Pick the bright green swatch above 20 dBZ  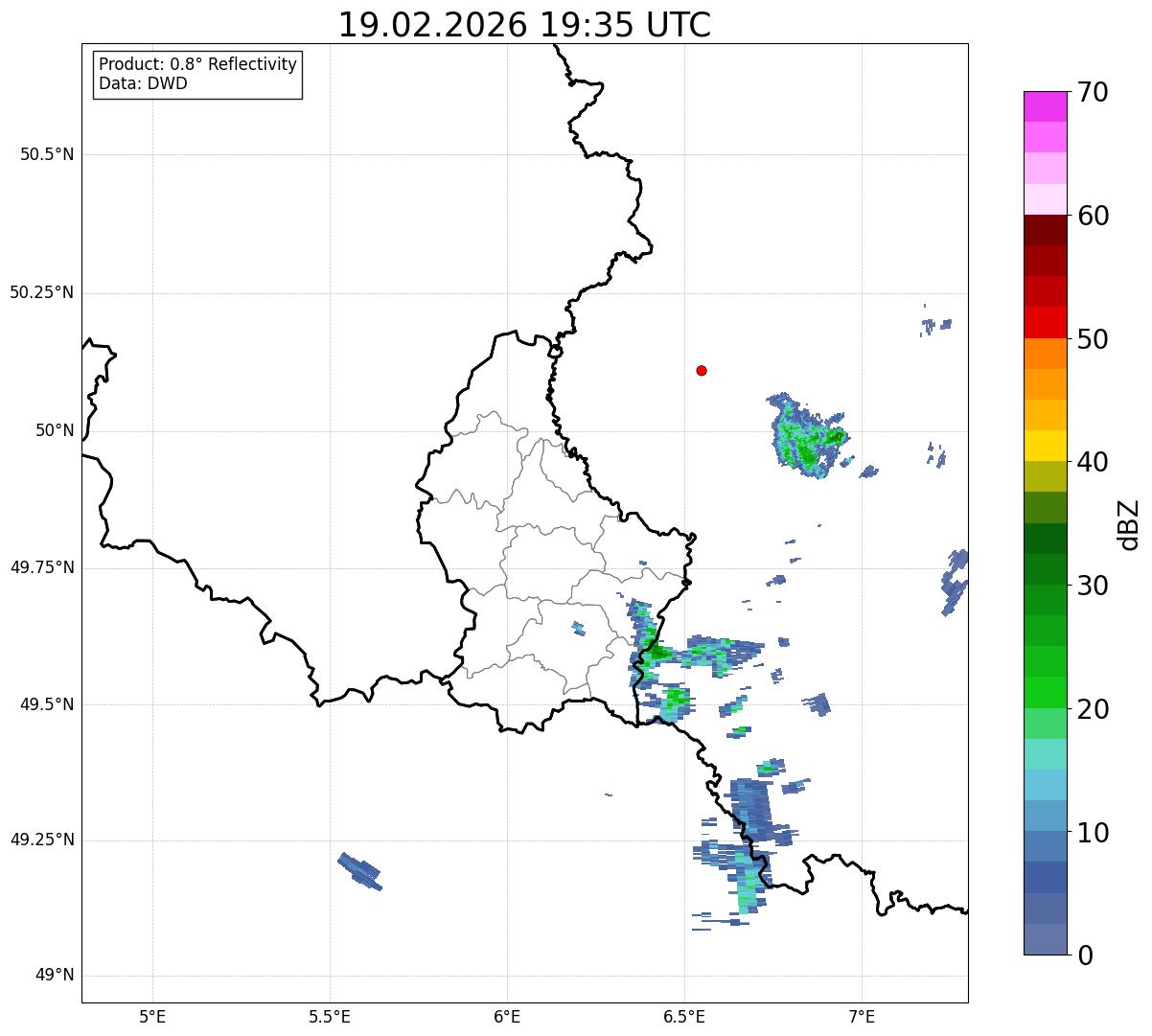(x=1045, y=692)
